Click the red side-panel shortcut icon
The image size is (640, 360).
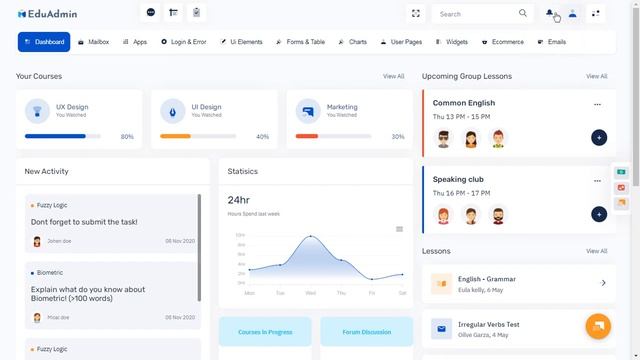pyautogui.click(x=621, y=187)
